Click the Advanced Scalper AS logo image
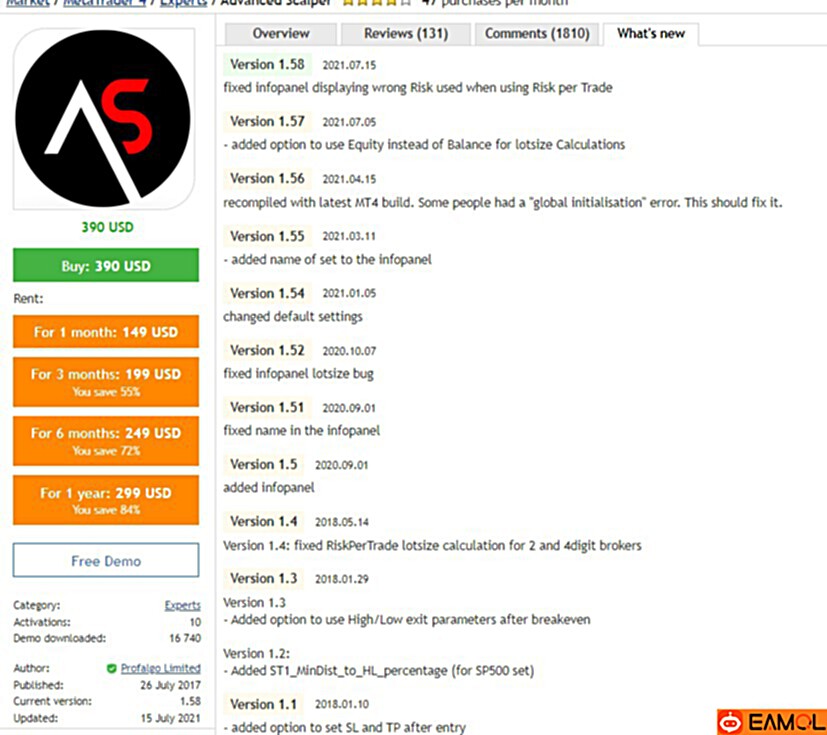Viewport: 827px width, 735px height. point(104,119)
